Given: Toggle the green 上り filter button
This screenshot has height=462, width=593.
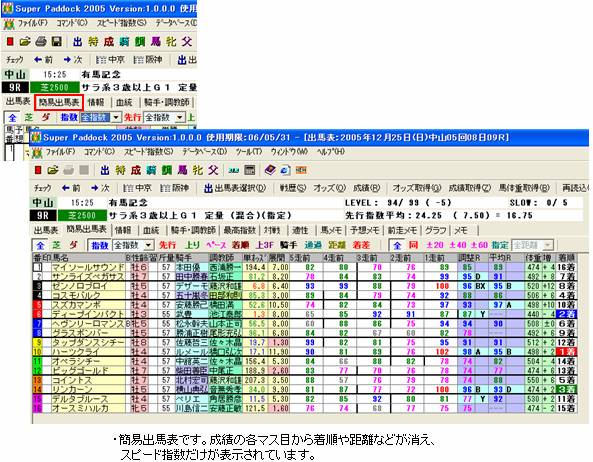Looking at the screenshot, I should [x=192, y=245].
